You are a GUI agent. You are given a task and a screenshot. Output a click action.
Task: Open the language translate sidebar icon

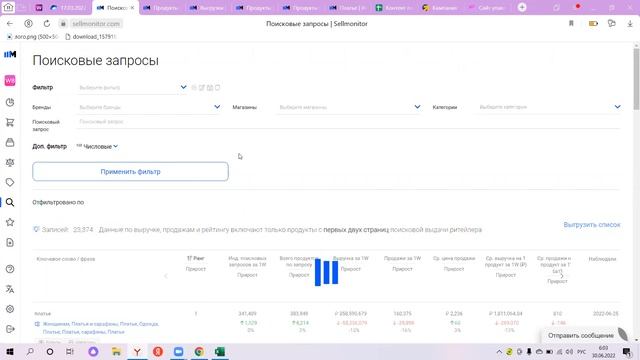pyautogui.click(x=10, y=289)
